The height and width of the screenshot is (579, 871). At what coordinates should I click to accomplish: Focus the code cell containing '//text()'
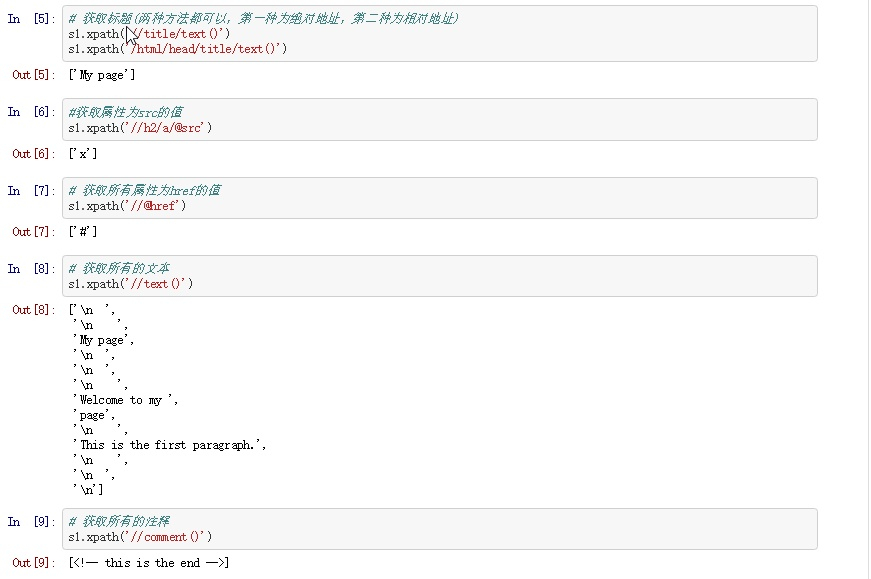131,284
